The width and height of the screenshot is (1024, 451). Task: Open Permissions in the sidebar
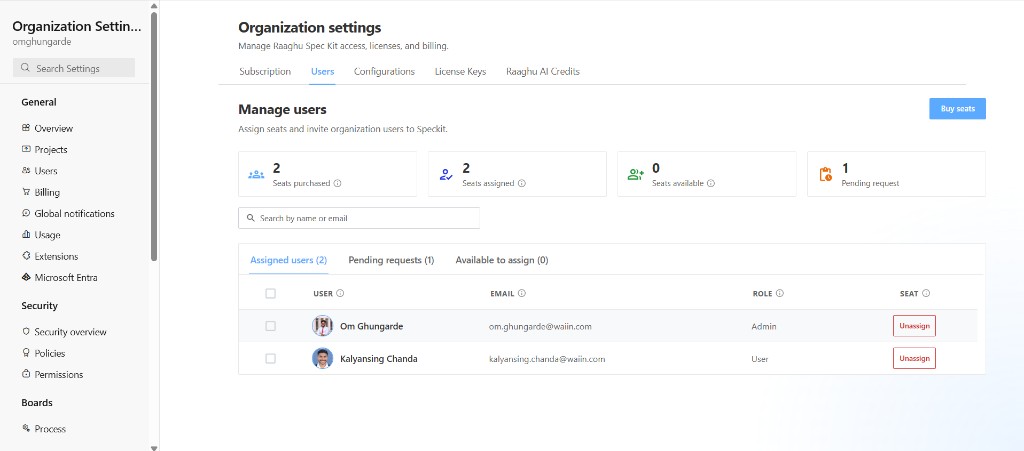[59, 374]
